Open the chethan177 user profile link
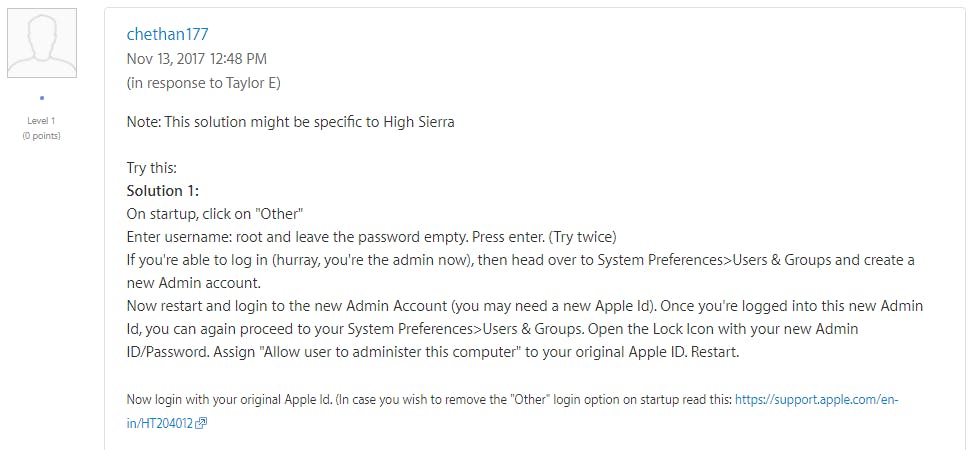This screenshot has width=977, height=450. pos(167,34)
